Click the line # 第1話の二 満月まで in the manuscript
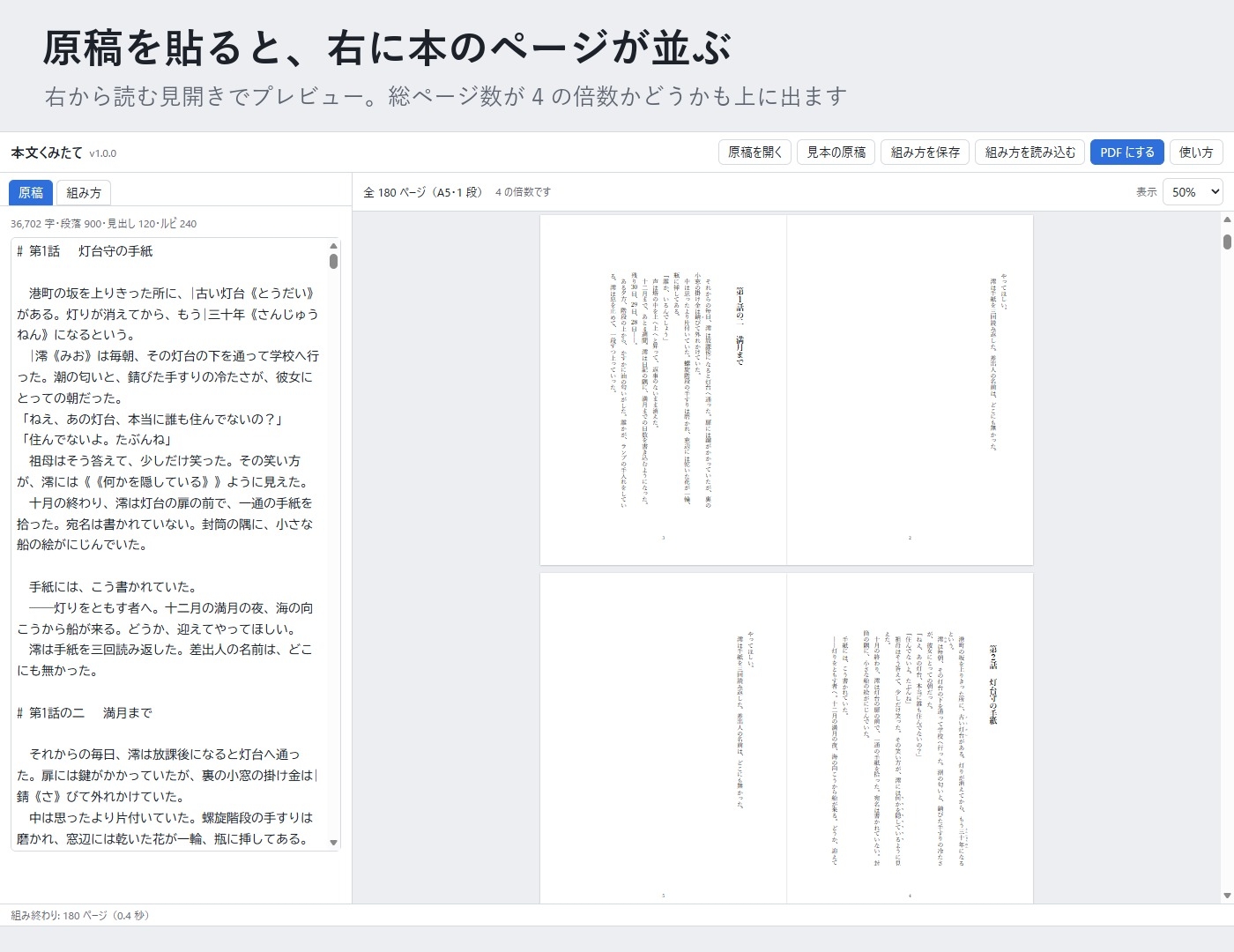 [x=85, y=713]
